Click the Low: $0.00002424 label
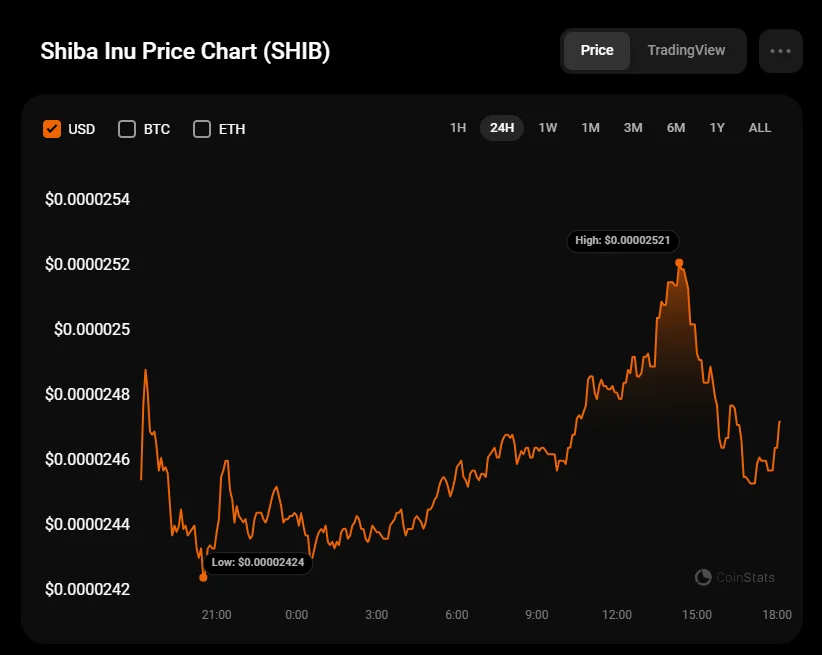This screenshot has height=655, width=822. pyautogui.click(x=258, y=563)
